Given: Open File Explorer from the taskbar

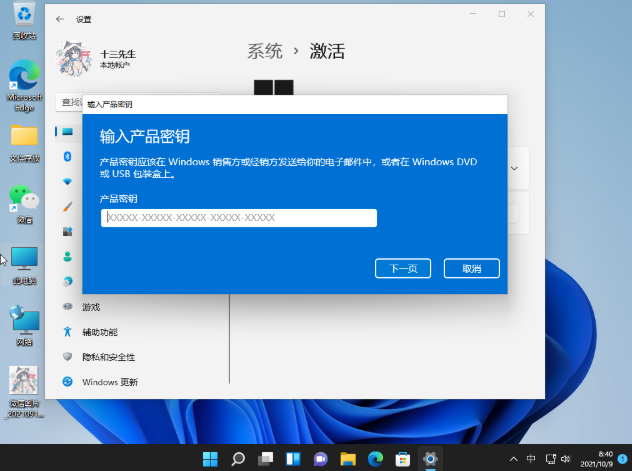Looking at the screenshot, I should tap(348, 459).
